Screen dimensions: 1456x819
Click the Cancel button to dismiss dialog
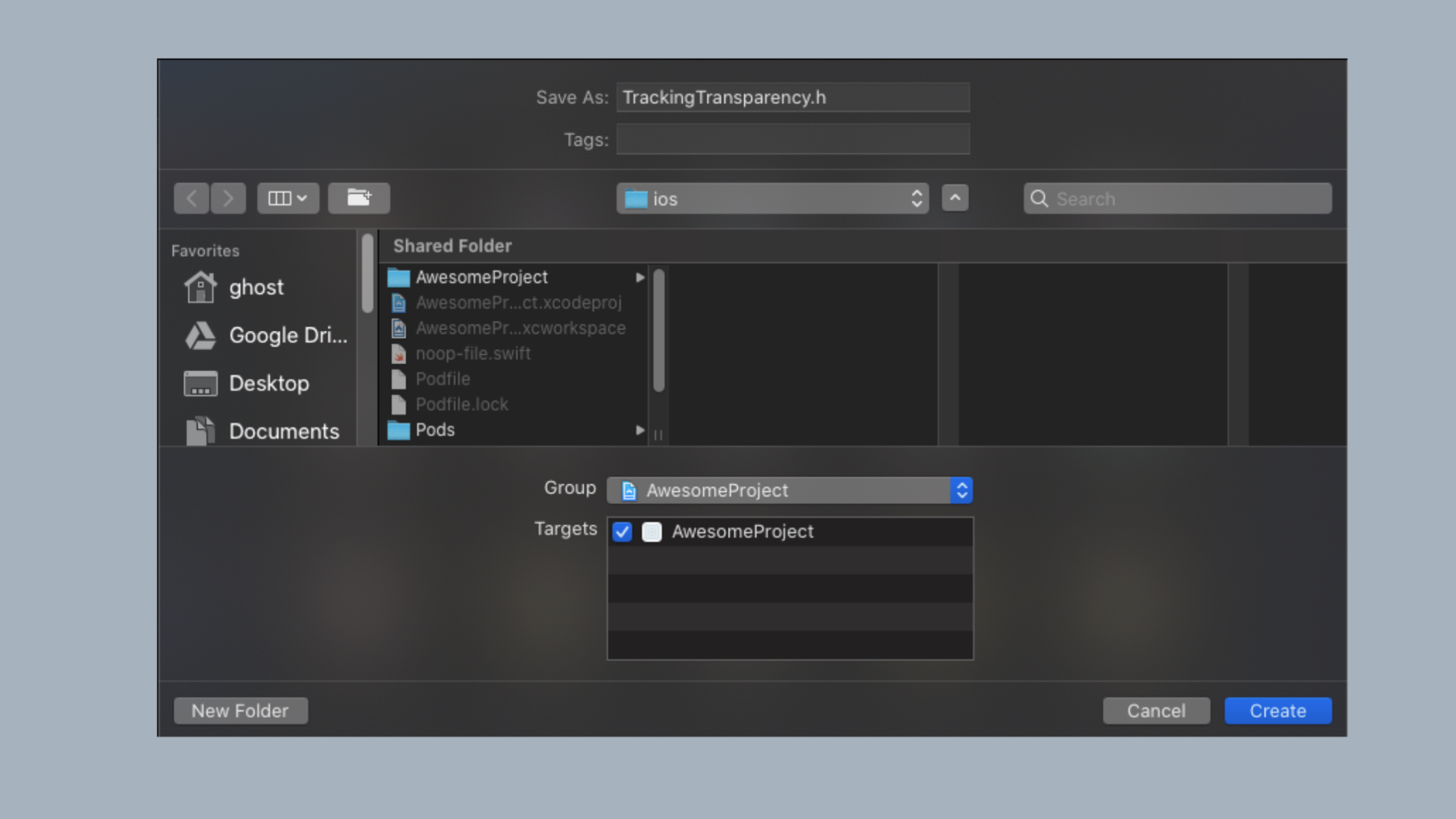point(1156,711)
